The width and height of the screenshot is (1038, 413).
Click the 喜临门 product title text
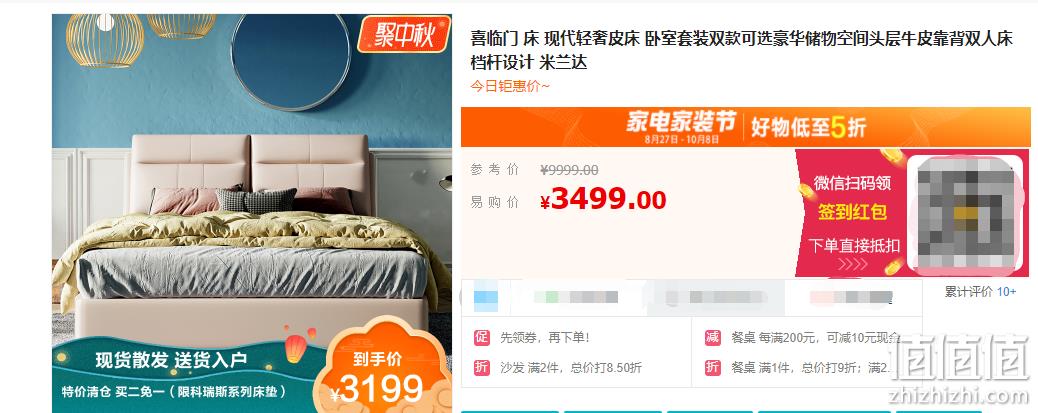click(x=741, y=50)
